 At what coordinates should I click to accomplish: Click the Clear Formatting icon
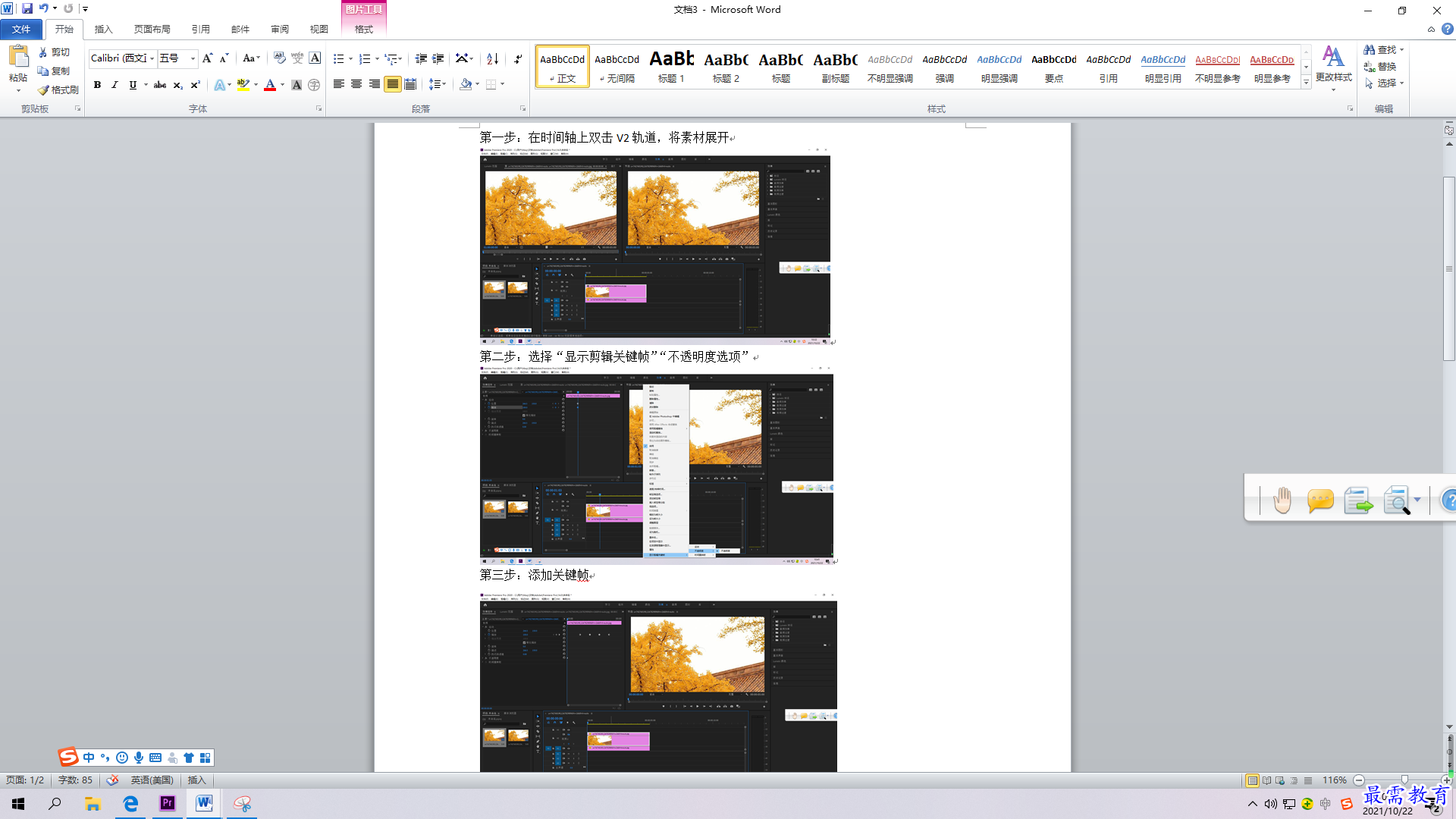(x=280, y=58)
